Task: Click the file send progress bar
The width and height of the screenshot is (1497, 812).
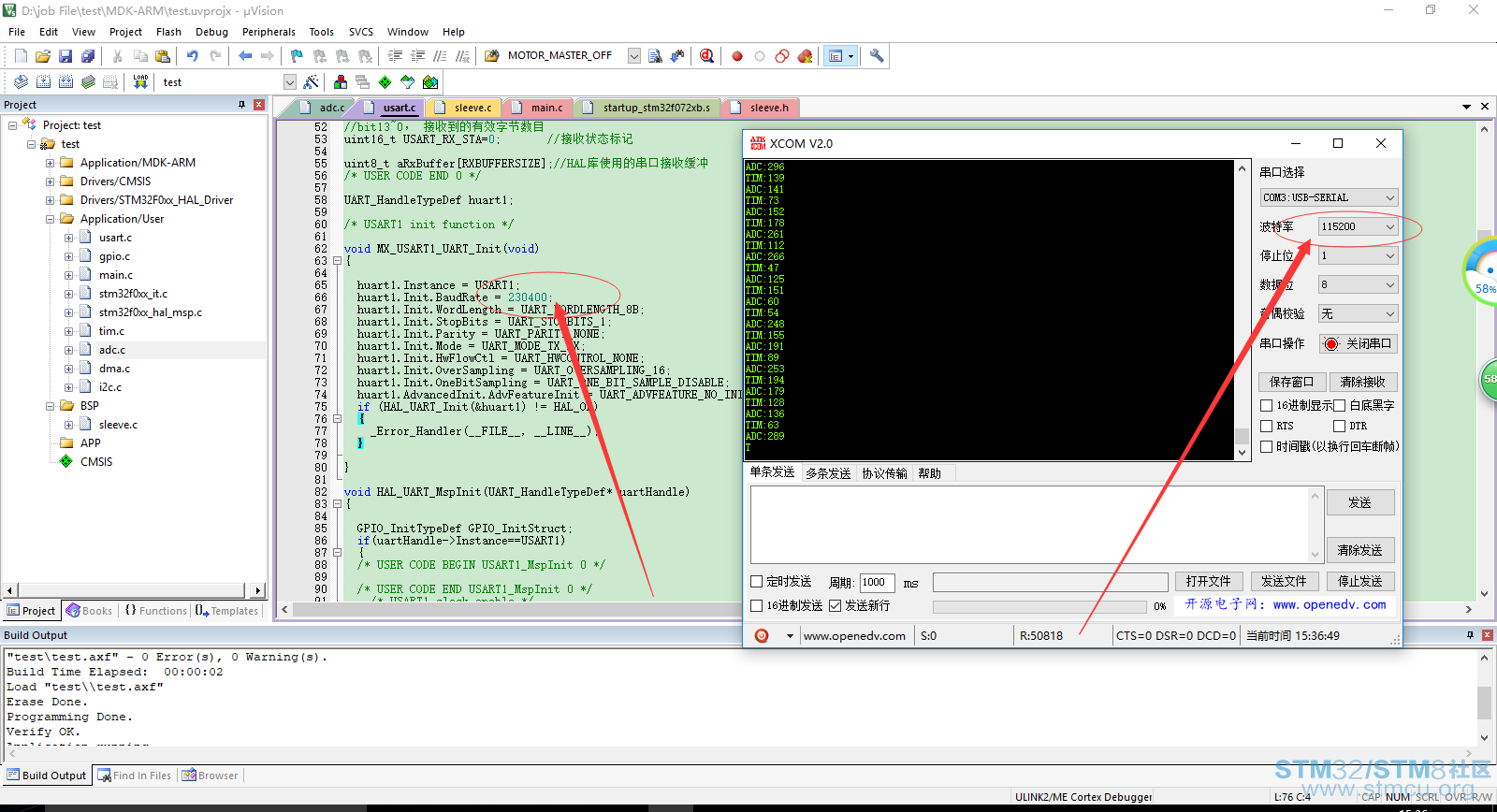Action: tap(1039, 606)
